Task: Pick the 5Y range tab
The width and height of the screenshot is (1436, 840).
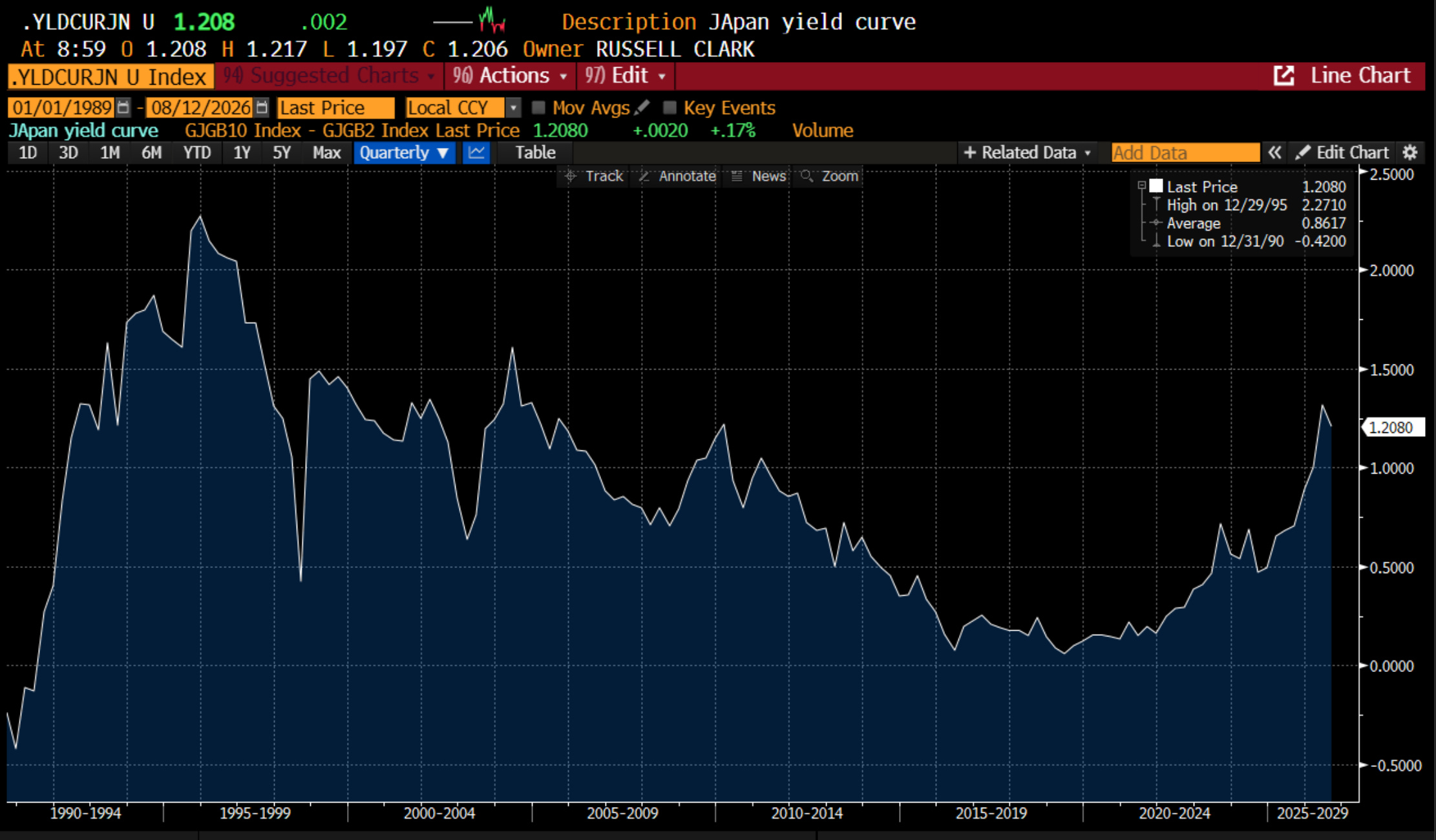Action: click(282, 152)
